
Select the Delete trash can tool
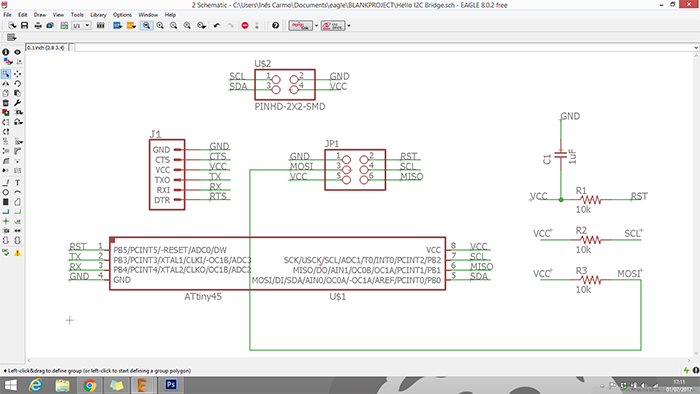6,103
